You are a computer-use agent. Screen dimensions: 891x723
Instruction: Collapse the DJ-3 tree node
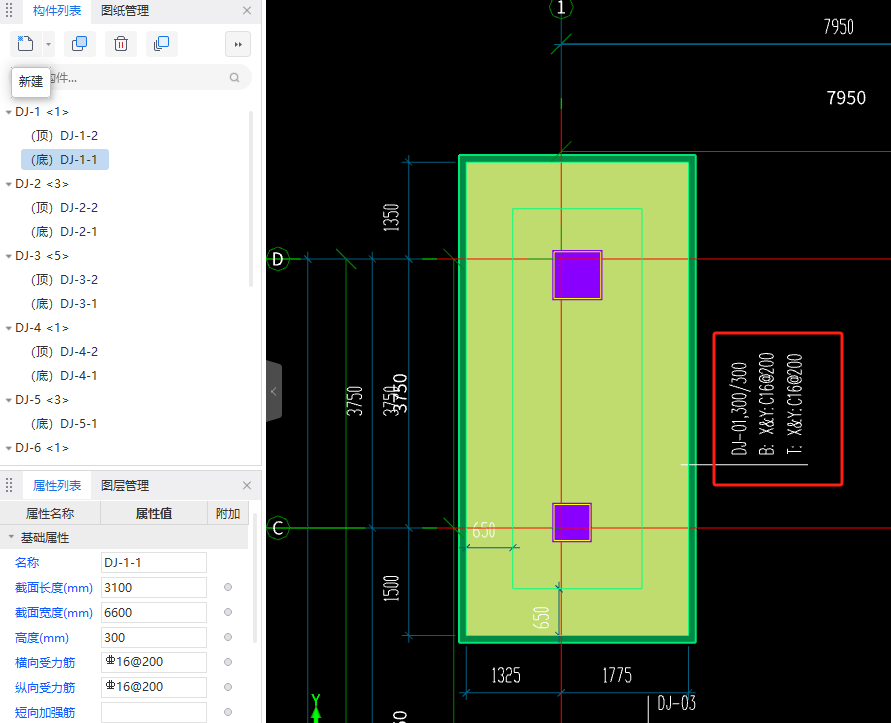pyautogui.click(x=9, y=256)
